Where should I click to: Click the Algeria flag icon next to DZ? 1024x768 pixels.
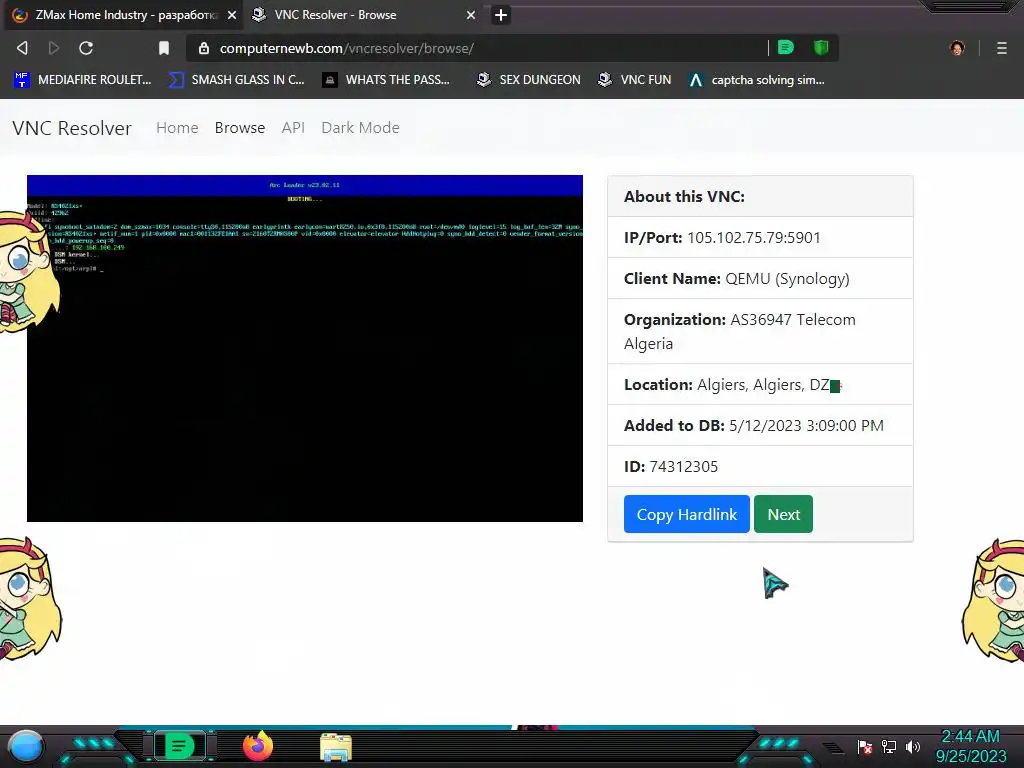click(x=836, y=386)
